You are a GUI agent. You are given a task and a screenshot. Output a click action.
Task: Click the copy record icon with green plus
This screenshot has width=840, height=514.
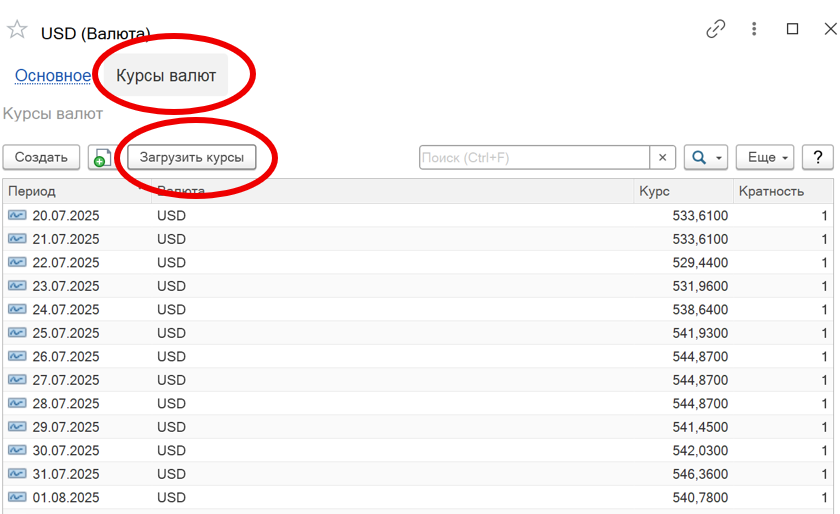100,158
